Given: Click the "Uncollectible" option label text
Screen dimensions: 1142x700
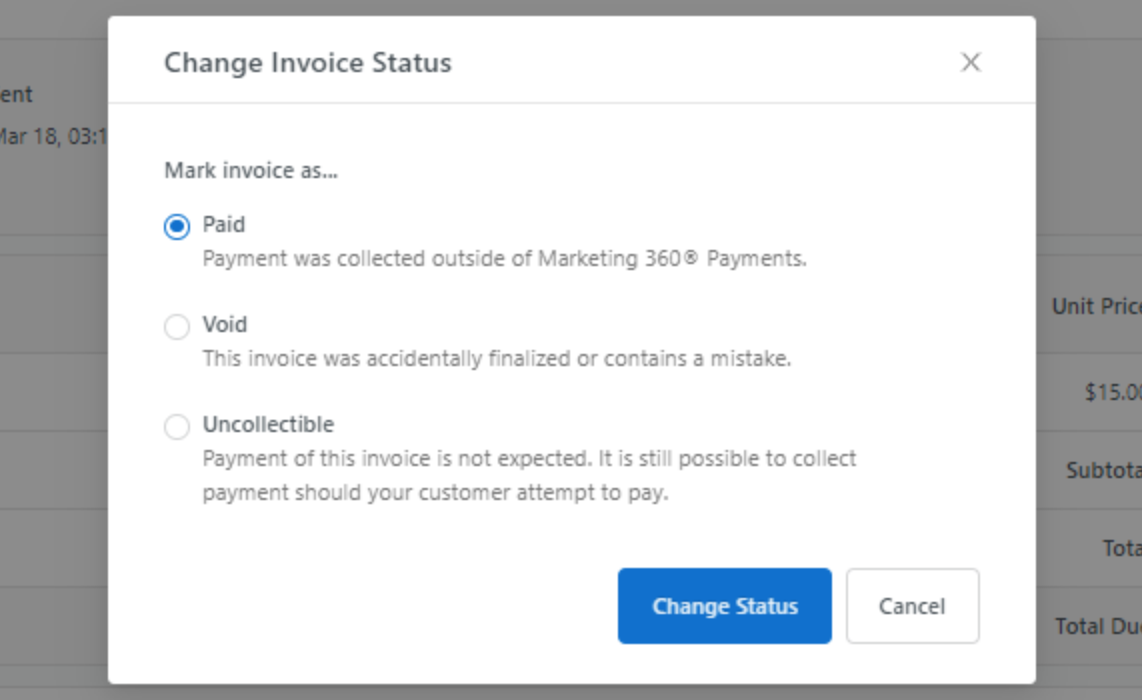Looking at the screenshot, I should 268,424.
